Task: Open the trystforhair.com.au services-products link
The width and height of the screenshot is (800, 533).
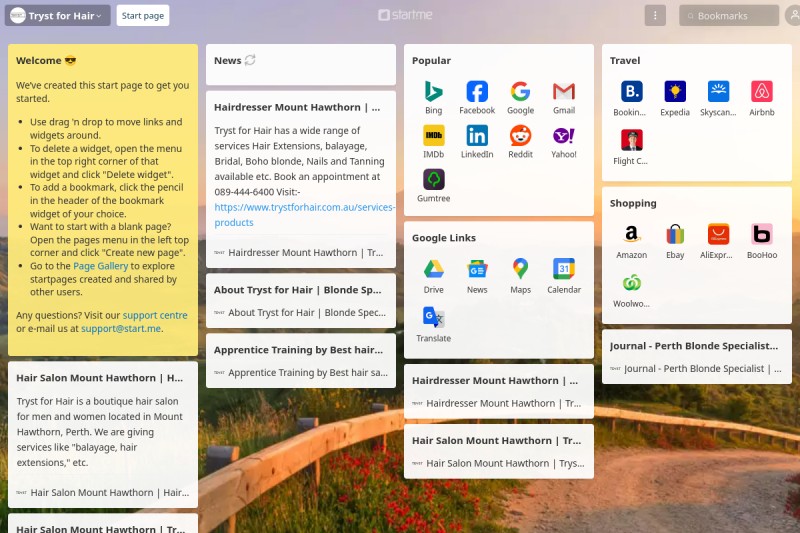Action: 305,215
